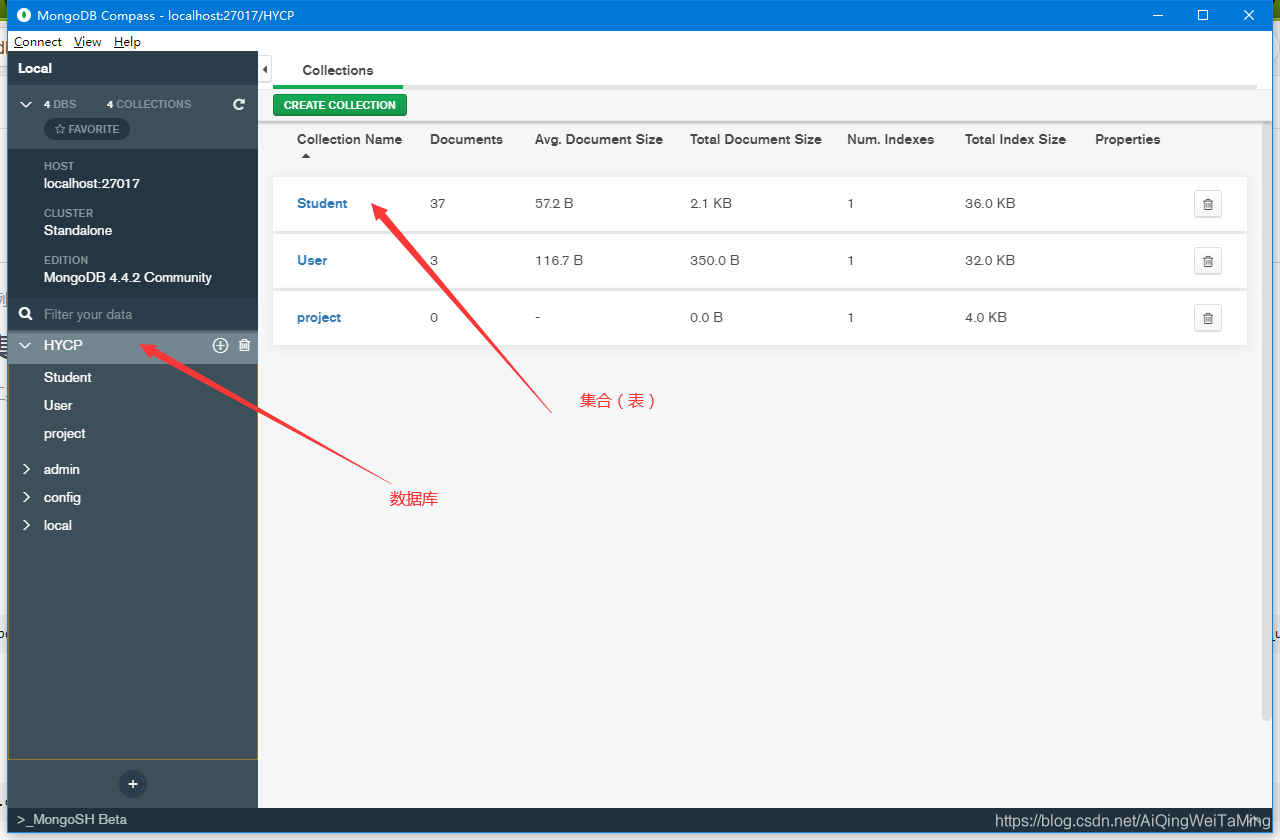
Task: Collapse the HYCP database tree
Action: [x=24, y=345]
